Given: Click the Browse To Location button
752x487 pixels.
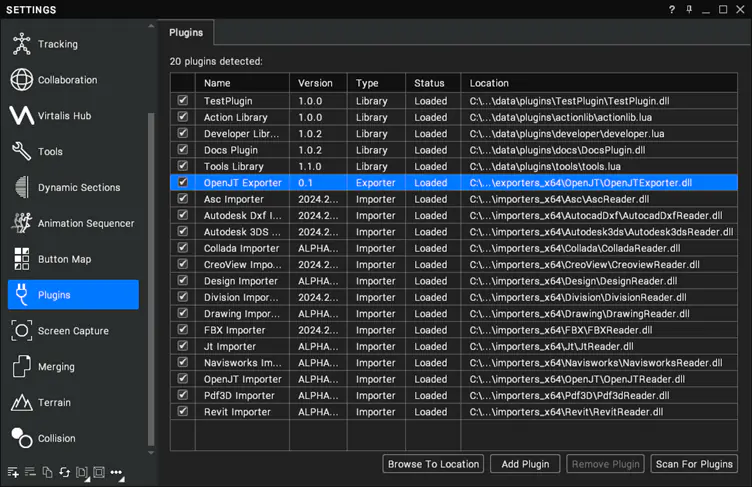Looking at the screenshot, I should pos(433,464).
